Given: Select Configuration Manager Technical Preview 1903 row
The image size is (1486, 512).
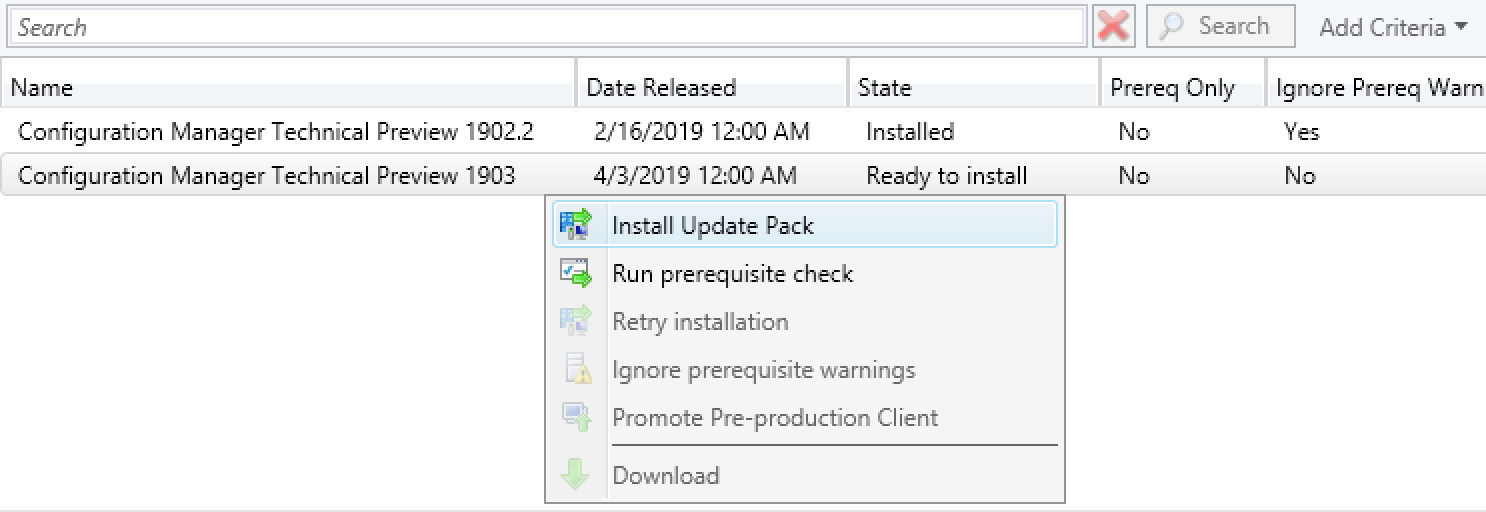Looking at the screenshot, I should 743,175.
